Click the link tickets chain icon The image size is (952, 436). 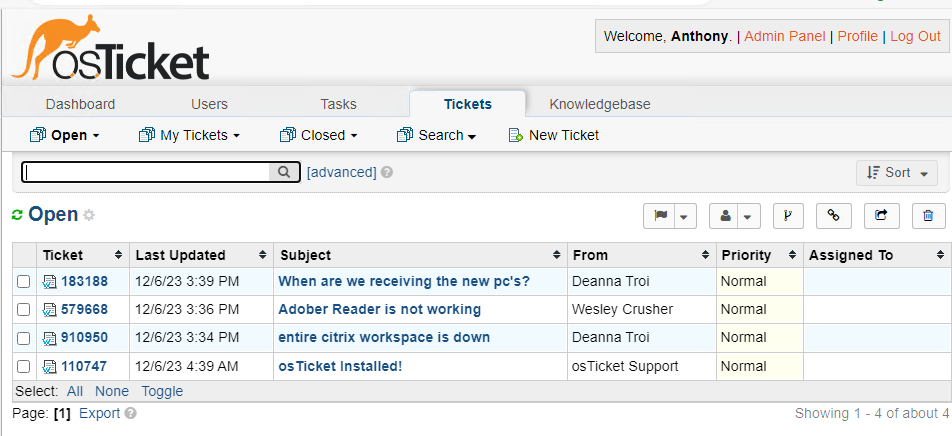pos(834,215)
